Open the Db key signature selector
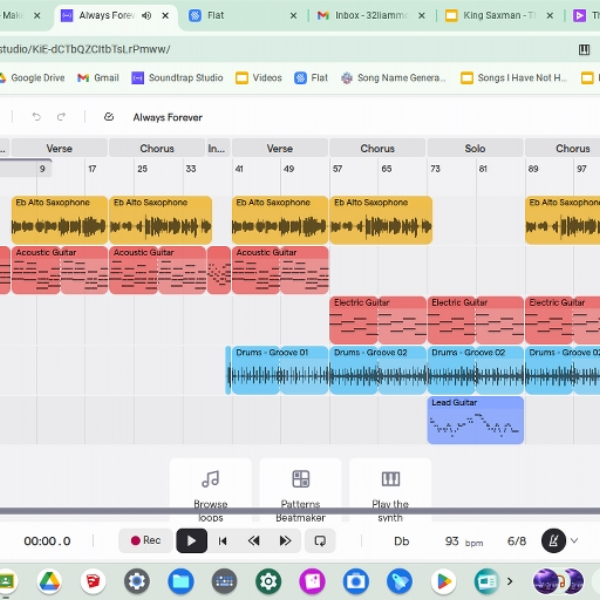 pyautogui.click(x=401, y=541)
